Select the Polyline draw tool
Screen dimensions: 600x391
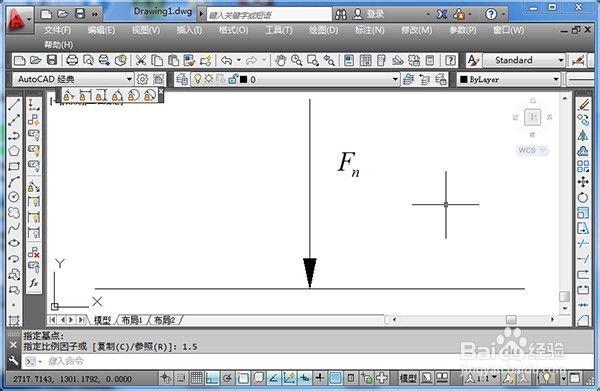14,135
